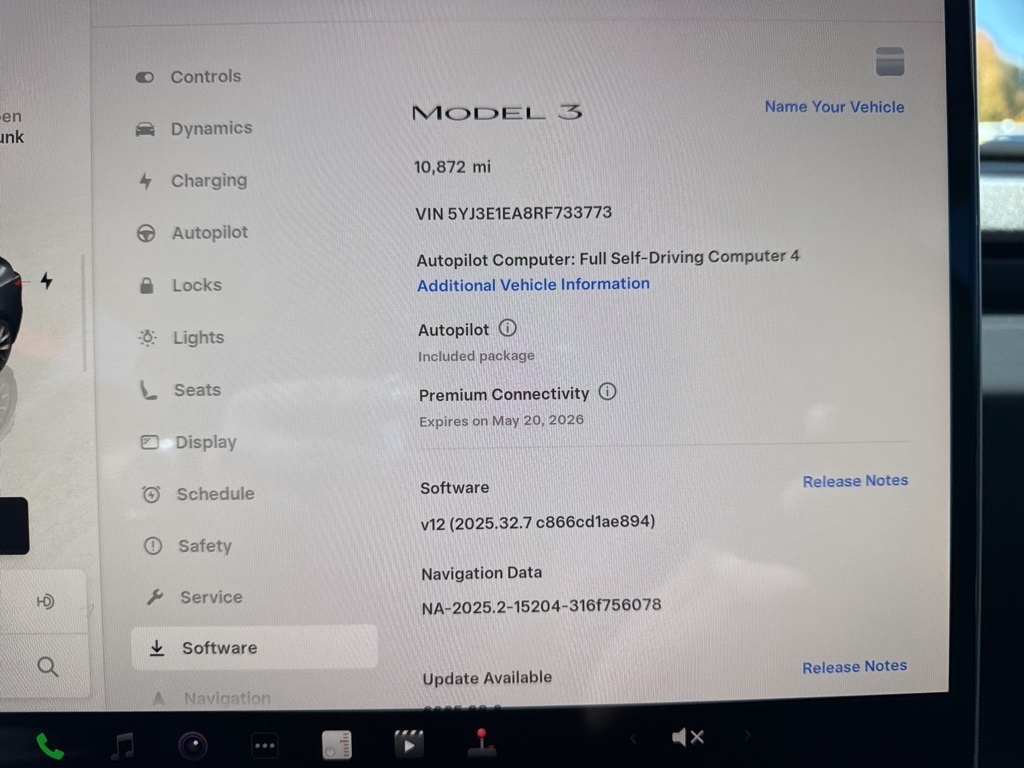The width and height of the screenshot is (1024, 768).
Task: Open the Radio app icon
Action: (337, 745)
